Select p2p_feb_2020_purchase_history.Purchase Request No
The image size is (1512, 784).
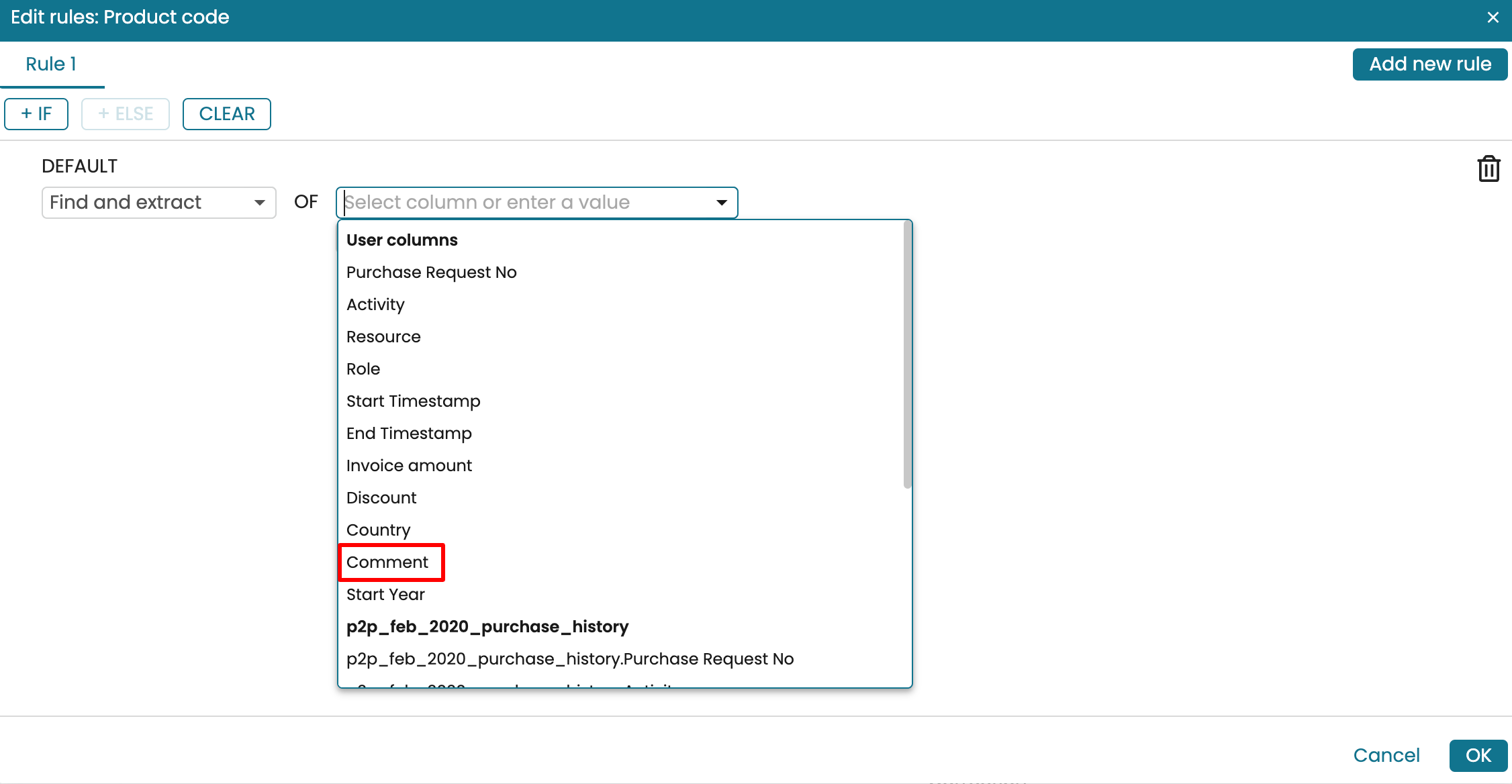(x=569, y=659)
